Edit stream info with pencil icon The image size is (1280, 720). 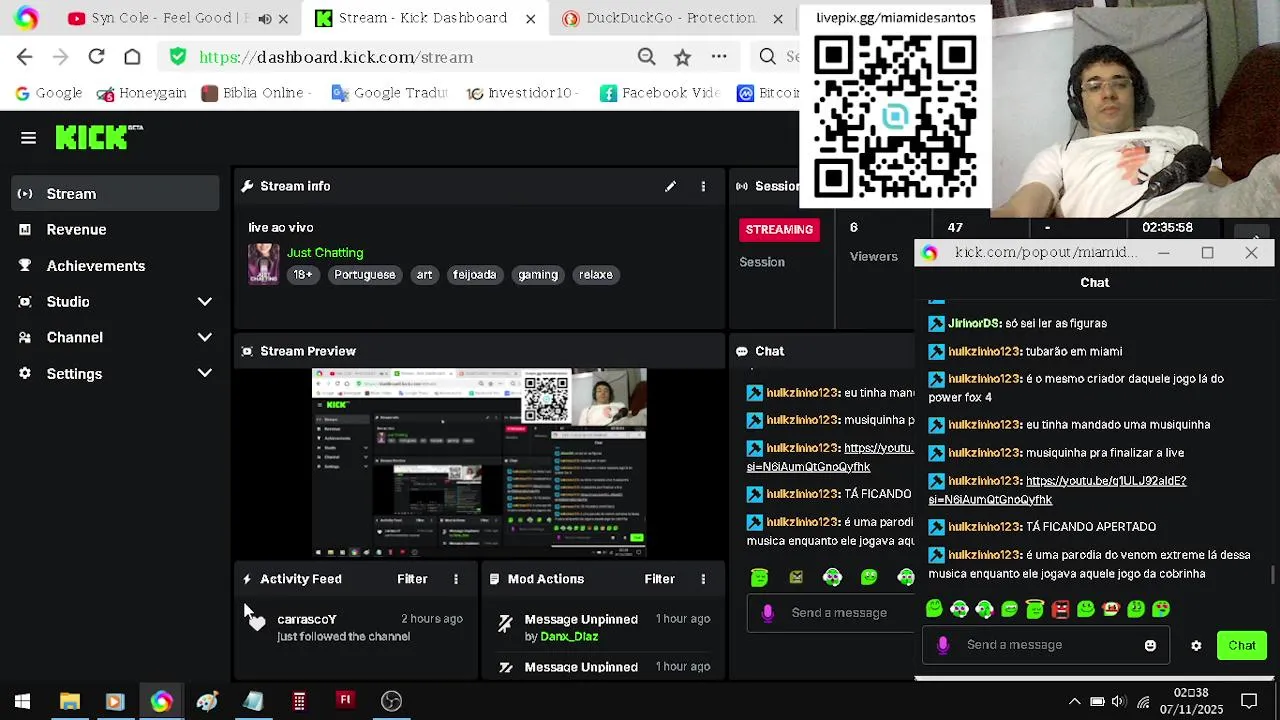click(x=670, y=186)
